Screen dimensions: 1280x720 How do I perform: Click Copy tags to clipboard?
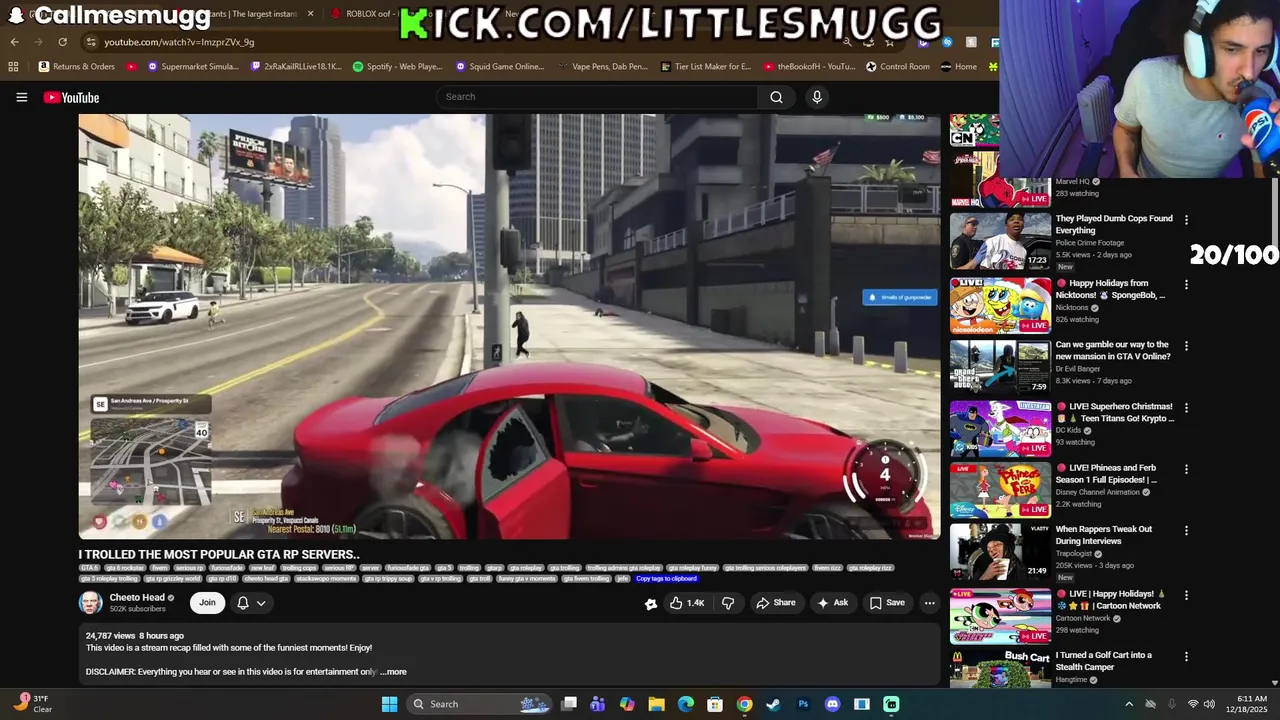point(666,579)
